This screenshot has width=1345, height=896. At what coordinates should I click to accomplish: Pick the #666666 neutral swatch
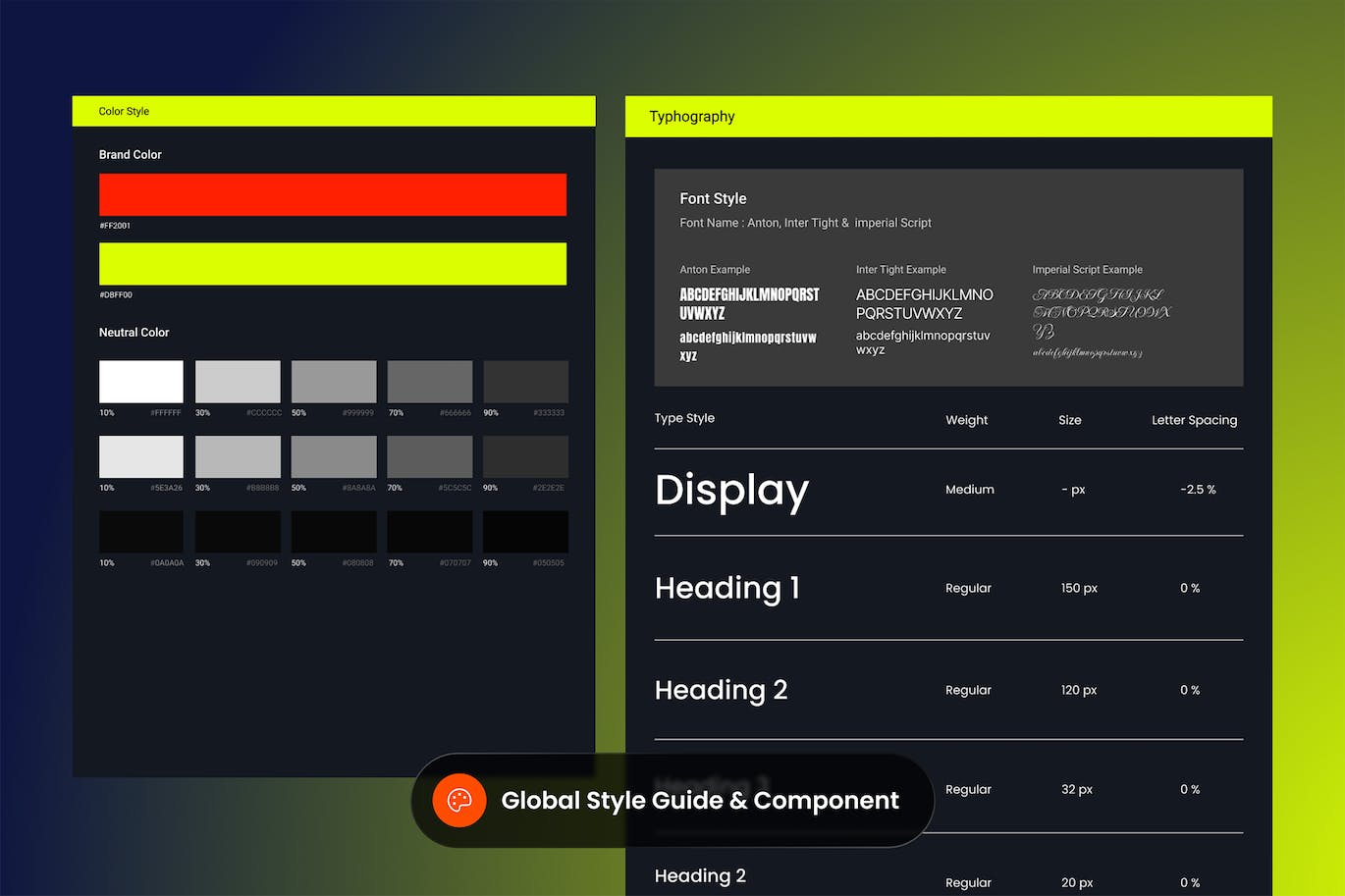tap(430, 382)
